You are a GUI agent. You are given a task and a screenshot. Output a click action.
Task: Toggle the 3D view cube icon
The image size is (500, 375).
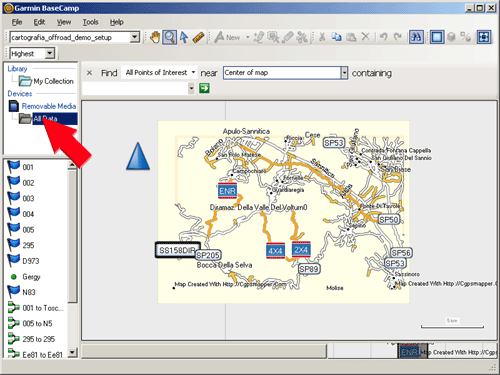pyautogui.click(x=451, y=37)
